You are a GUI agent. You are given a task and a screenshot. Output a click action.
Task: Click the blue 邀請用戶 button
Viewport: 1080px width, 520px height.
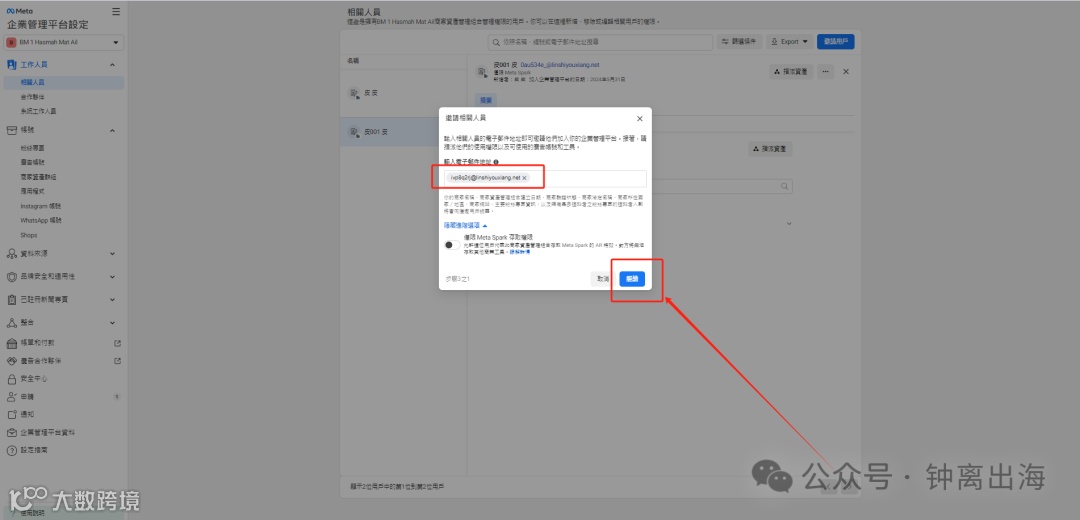click(x=835, y=42)
